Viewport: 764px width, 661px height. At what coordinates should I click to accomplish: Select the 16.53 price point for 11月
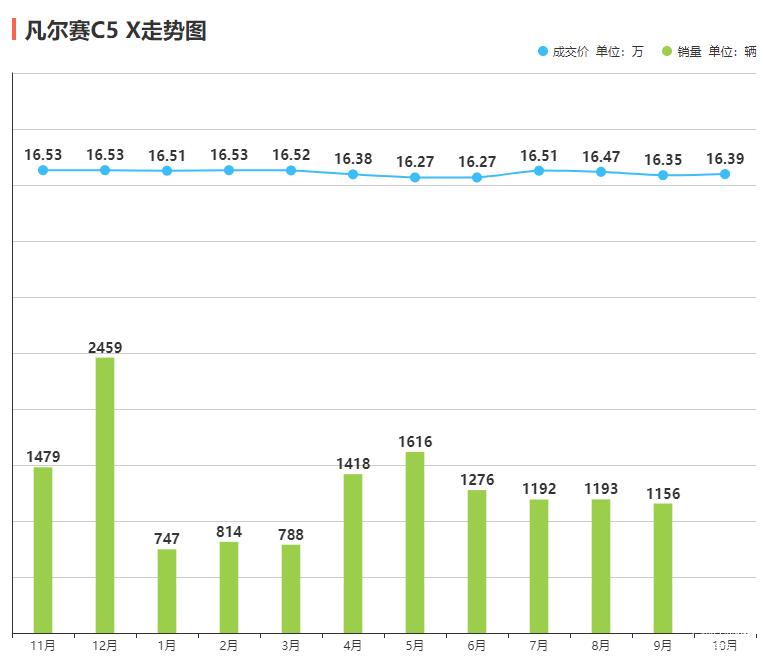[43, 170]
